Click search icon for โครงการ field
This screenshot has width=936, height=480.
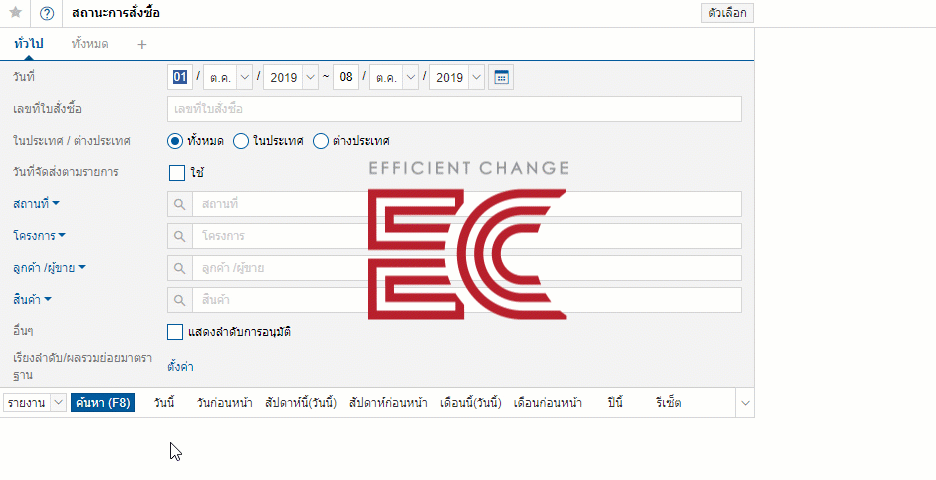click(x=180, y=236)
